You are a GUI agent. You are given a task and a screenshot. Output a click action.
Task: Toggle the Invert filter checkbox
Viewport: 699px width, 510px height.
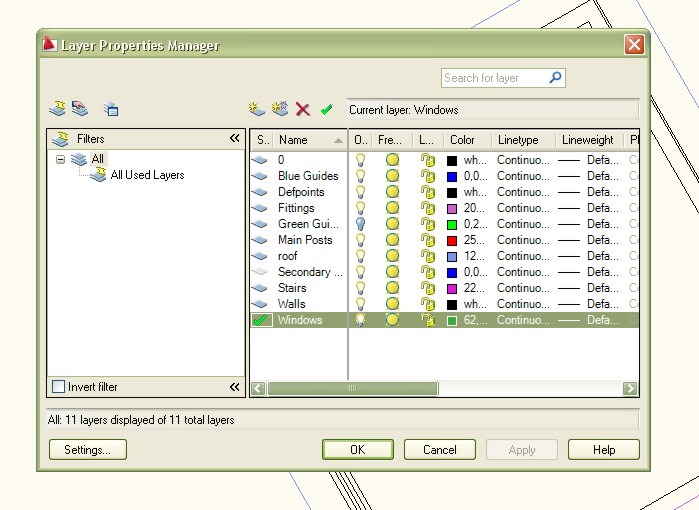click(58, 387)
